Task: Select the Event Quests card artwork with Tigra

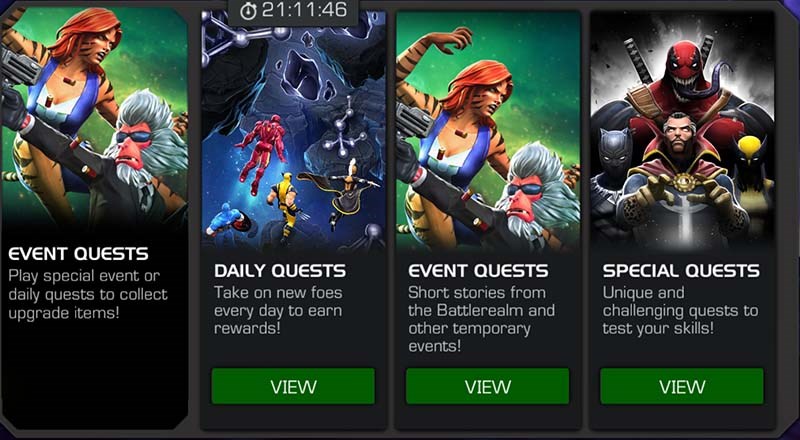Action: pos(488,131)
